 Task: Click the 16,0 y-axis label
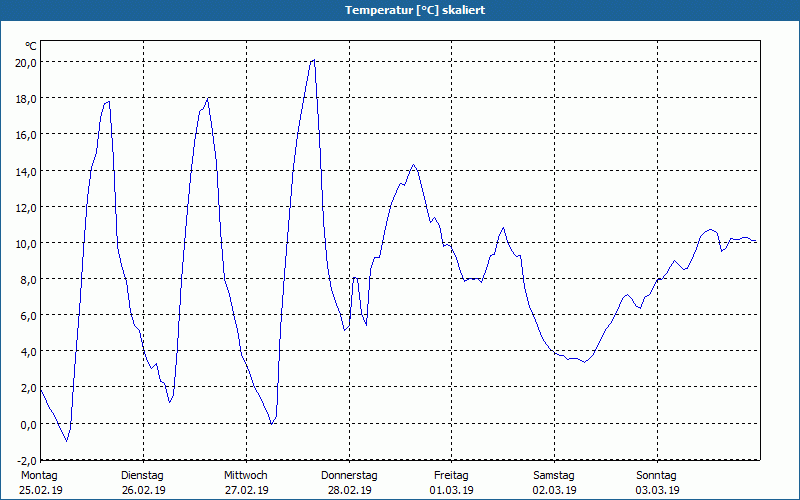point(26,135)
